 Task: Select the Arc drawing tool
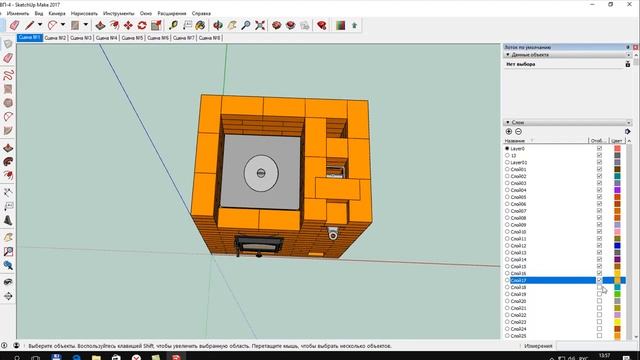(52, 25)
